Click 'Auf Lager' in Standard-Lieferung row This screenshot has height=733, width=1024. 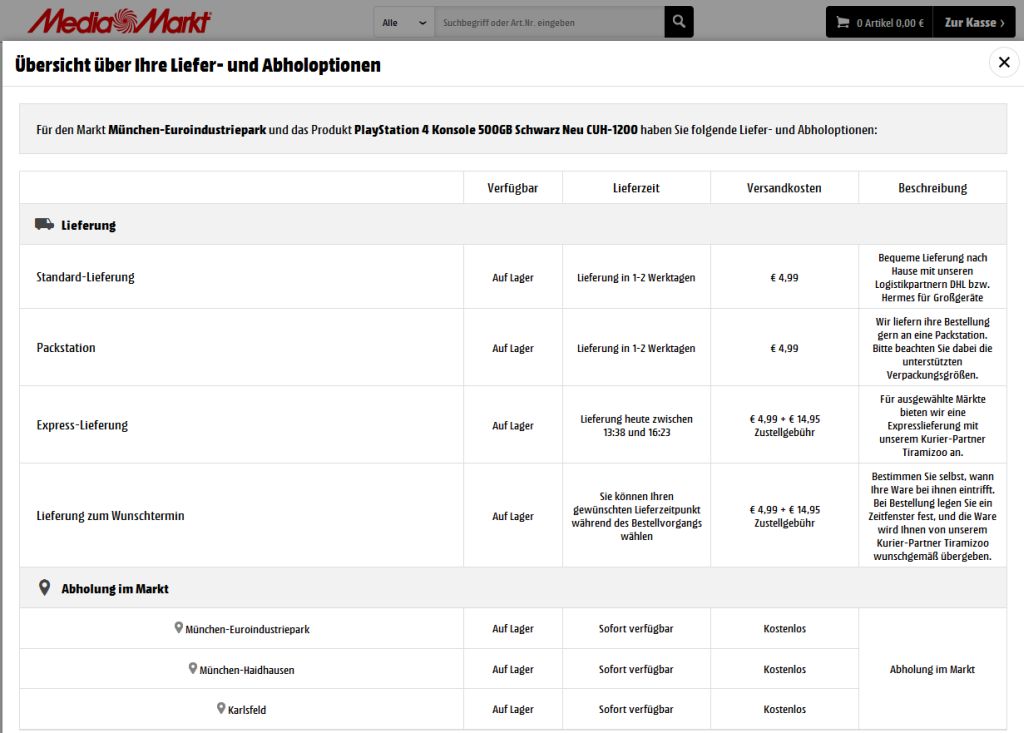pyautogui.click(x=513, y=277)
